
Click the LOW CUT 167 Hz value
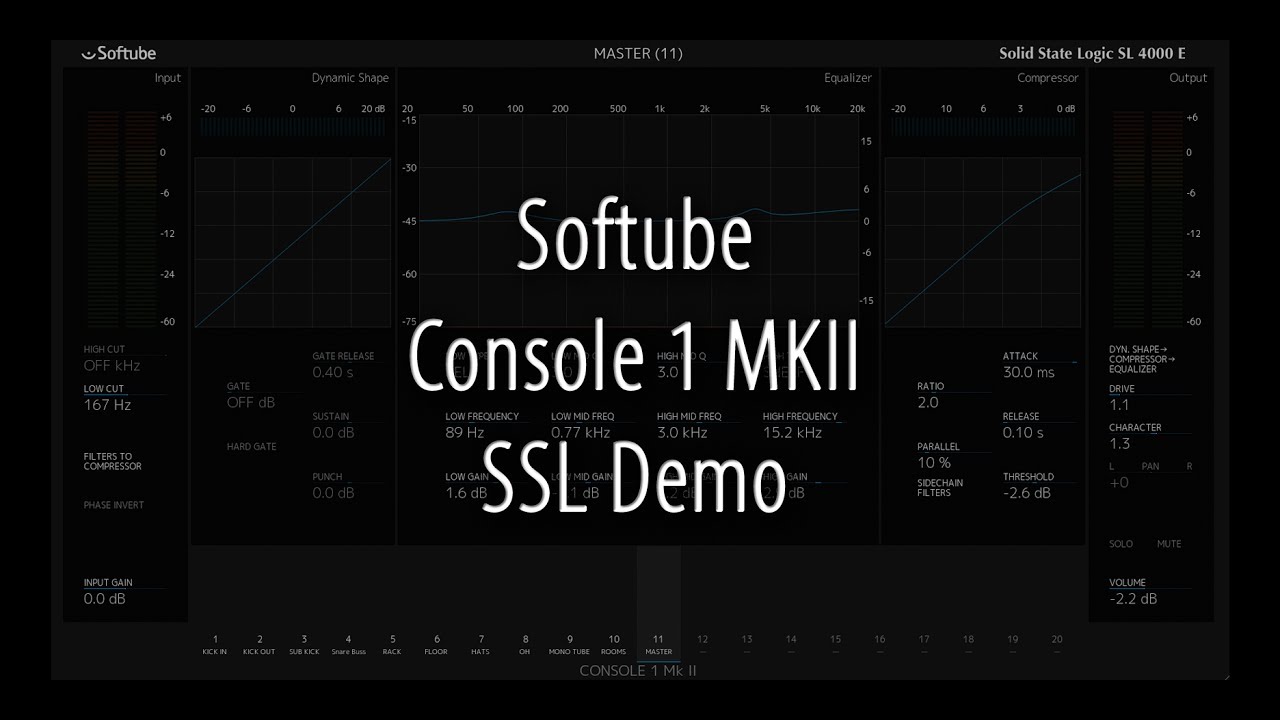pos(107,405)
